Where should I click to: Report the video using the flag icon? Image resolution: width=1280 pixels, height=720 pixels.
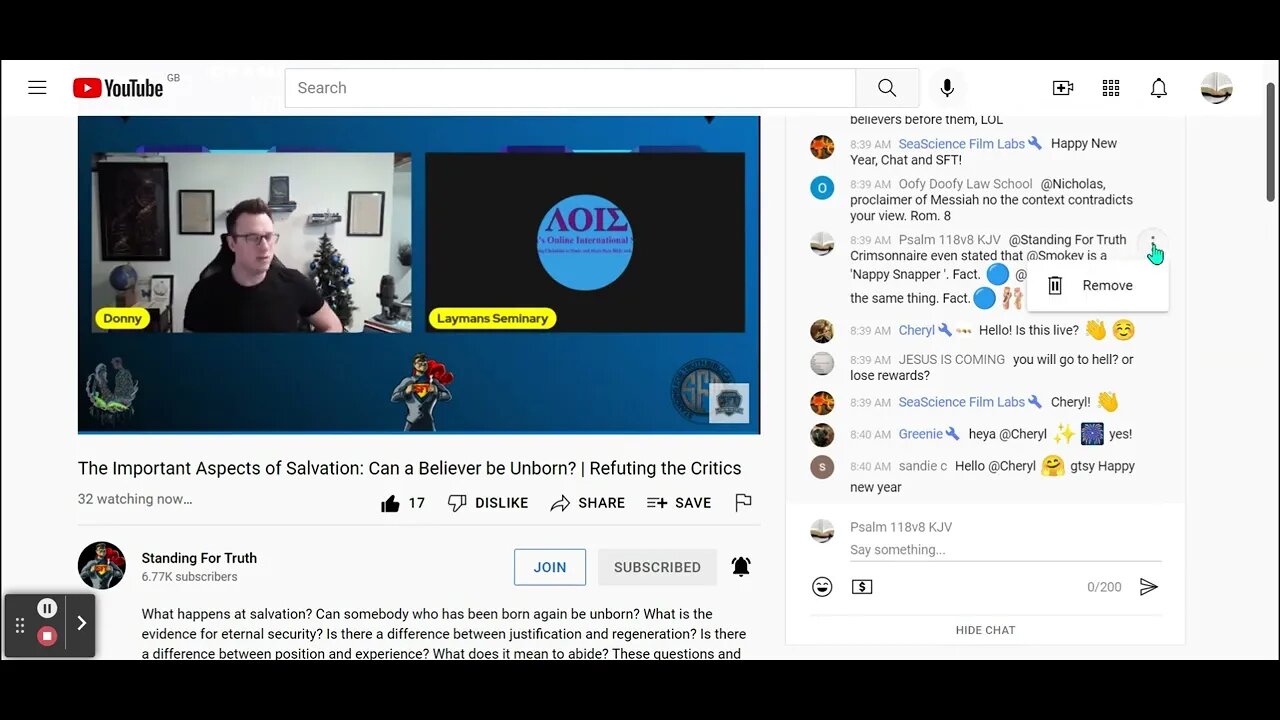pos(743,503)
